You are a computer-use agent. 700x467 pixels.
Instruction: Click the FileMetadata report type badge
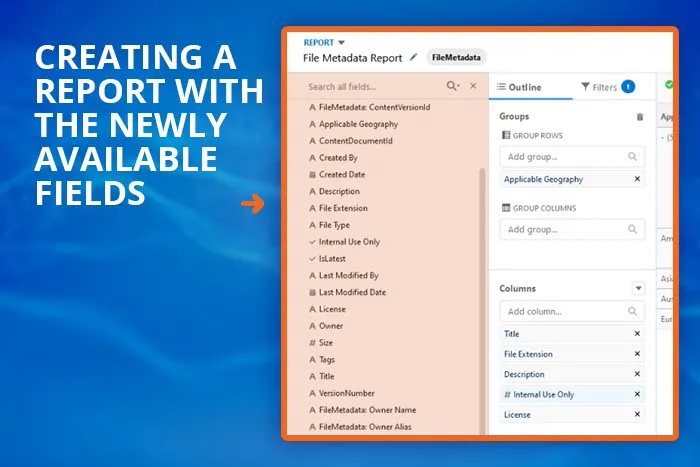pyautogui.click(x=456, y=57)
